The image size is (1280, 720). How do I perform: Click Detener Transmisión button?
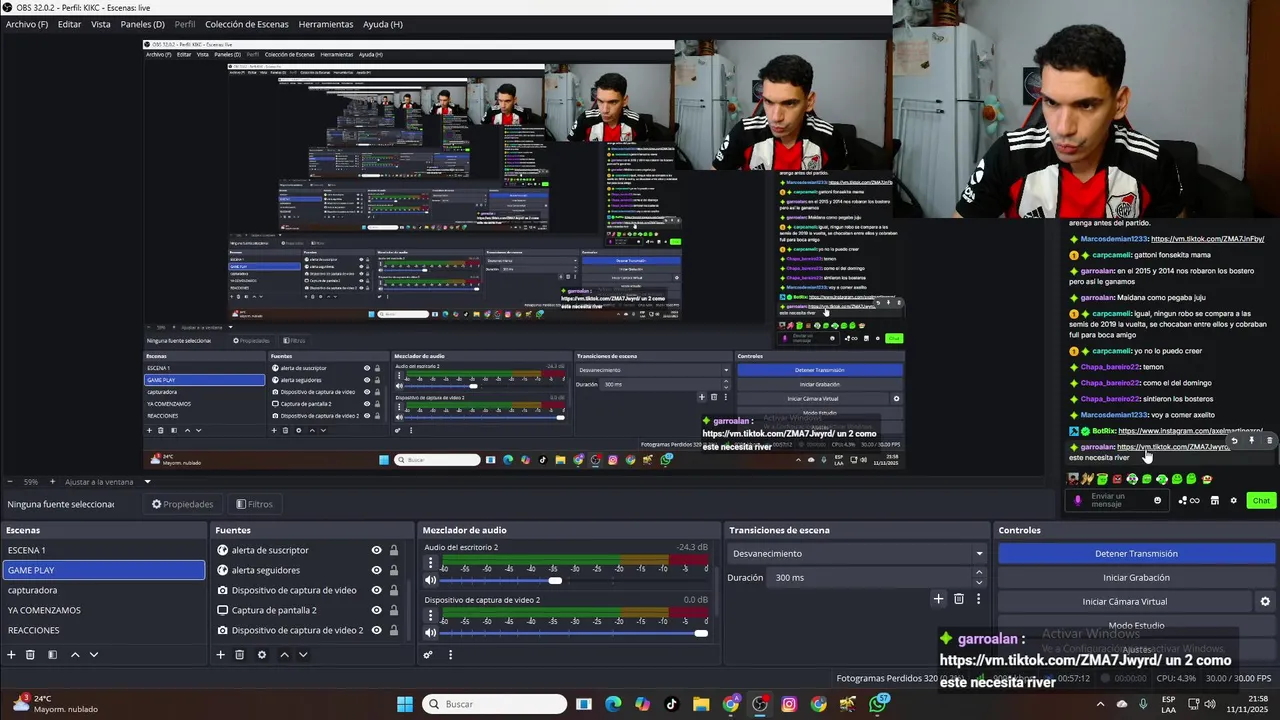[x=1136, y=553]
